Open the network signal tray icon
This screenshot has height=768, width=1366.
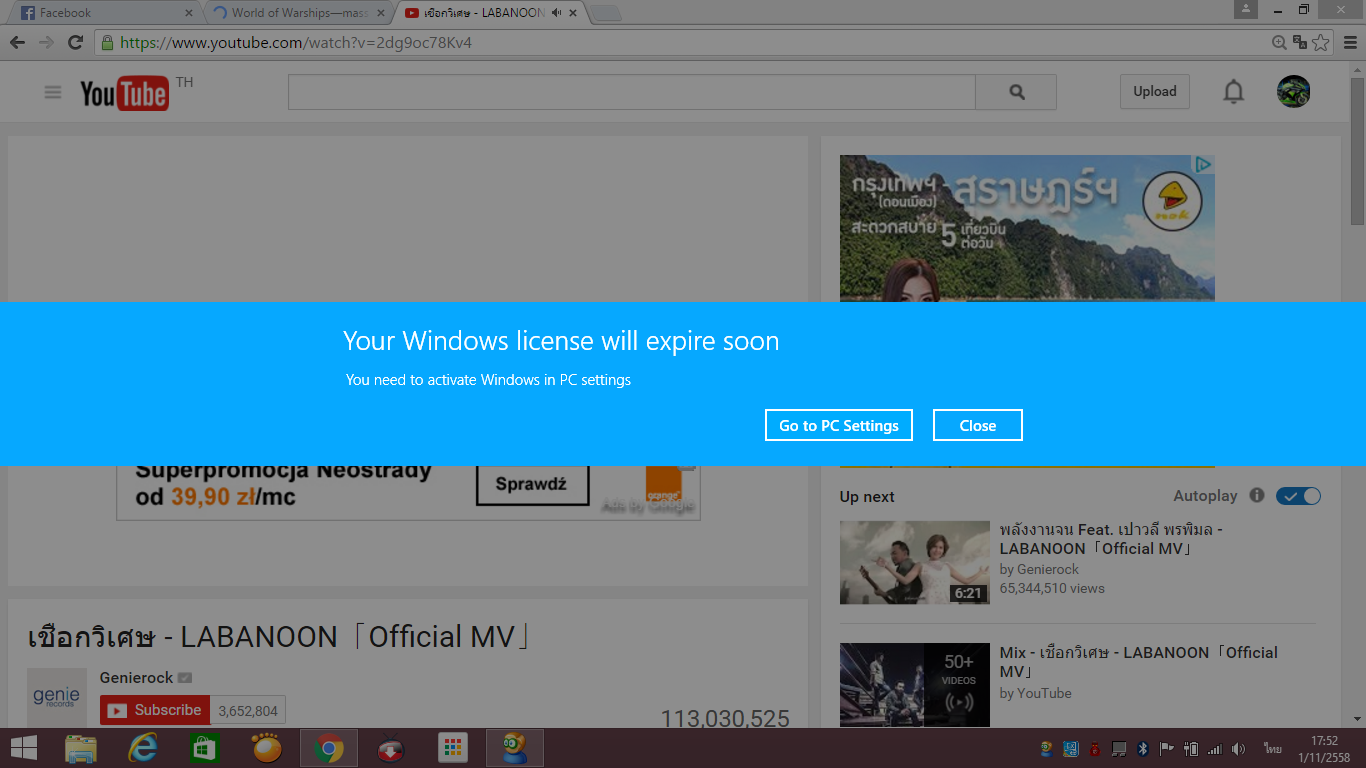[1214, 749]
